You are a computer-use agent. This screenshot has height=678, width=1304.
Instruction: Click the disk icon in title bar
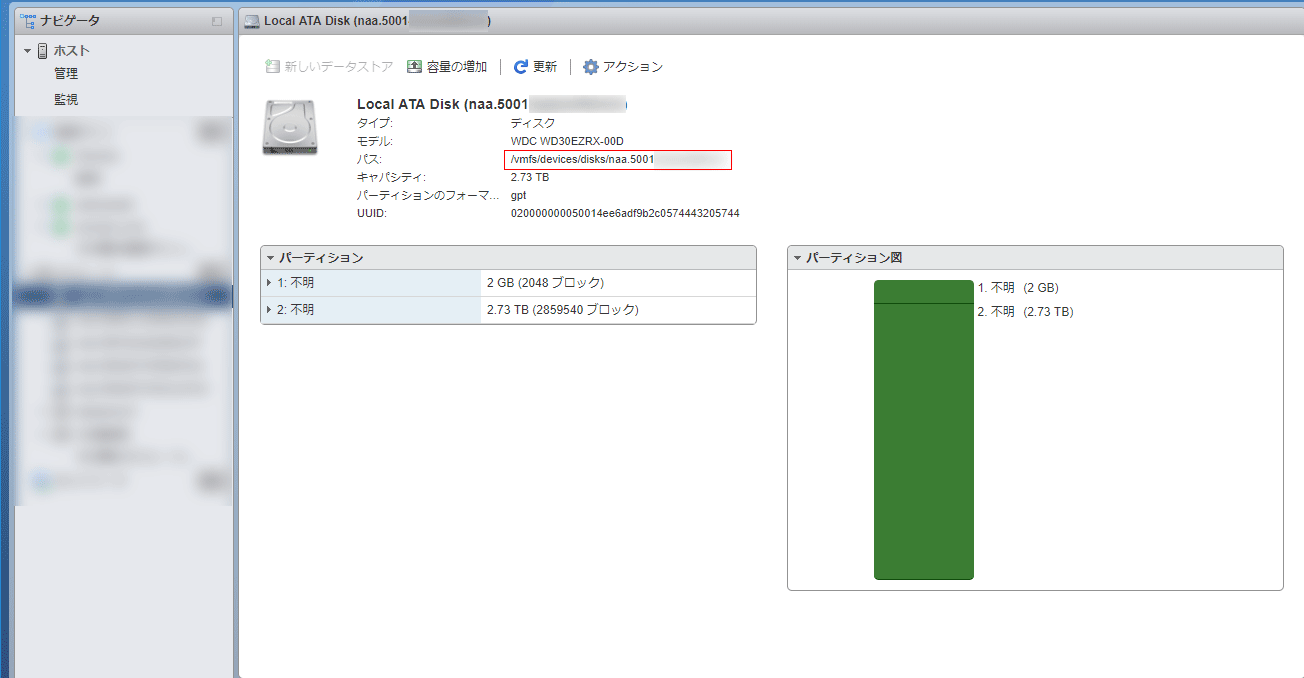[252, 21]
